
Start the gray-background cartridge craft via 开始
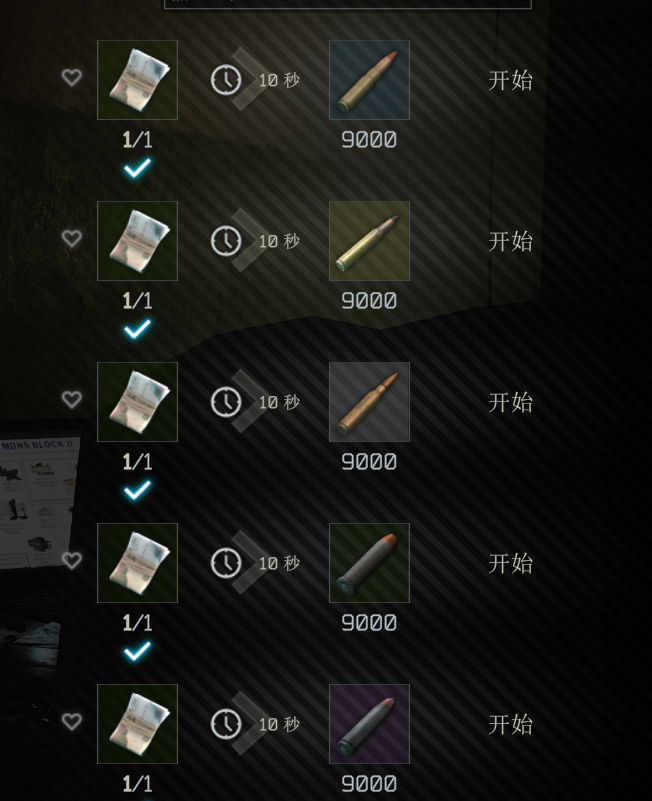tap(510, 402)
